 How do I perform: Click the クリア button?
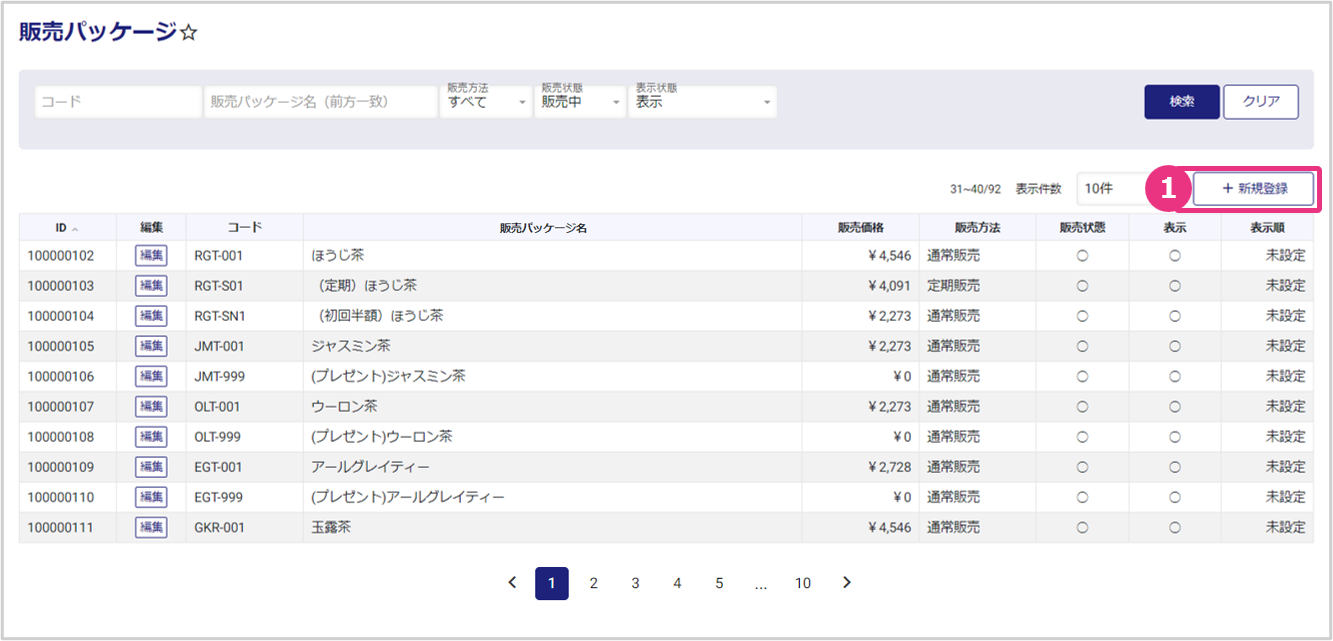pyautogui.click(x=1260, y=102)
